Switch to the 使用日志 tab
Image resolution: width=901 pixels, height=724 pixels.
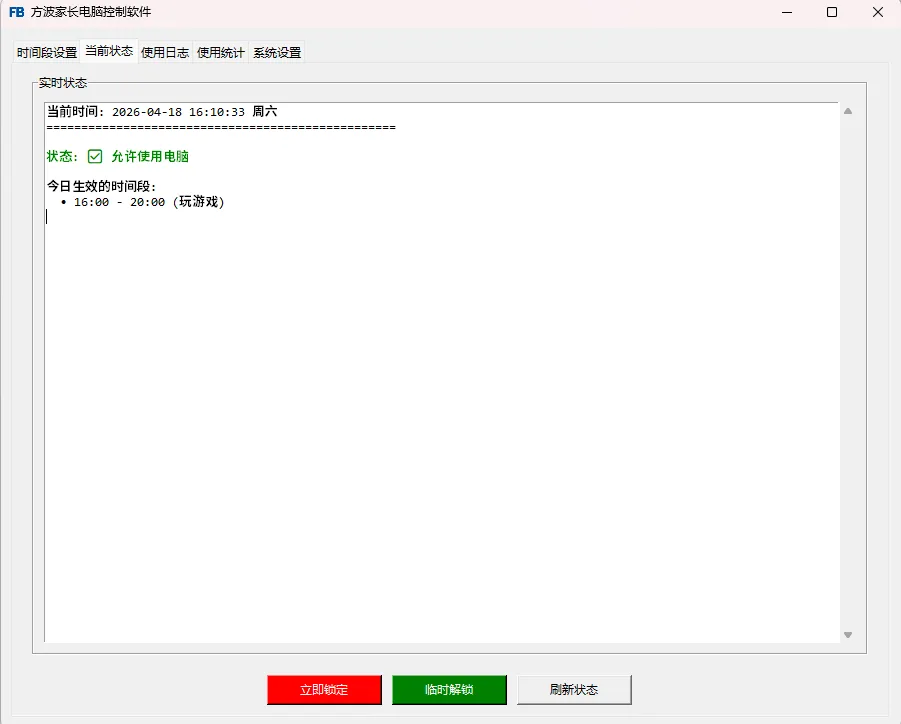(165, 52)
